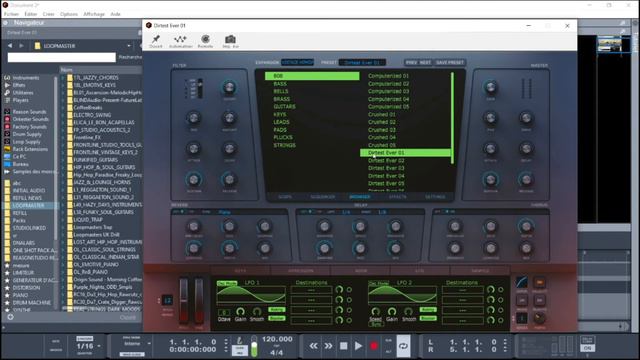The image size is (640, 360).
Task: Go forward in Navigateur browser history
Action: pyautogui.click(x=21, y=46)
